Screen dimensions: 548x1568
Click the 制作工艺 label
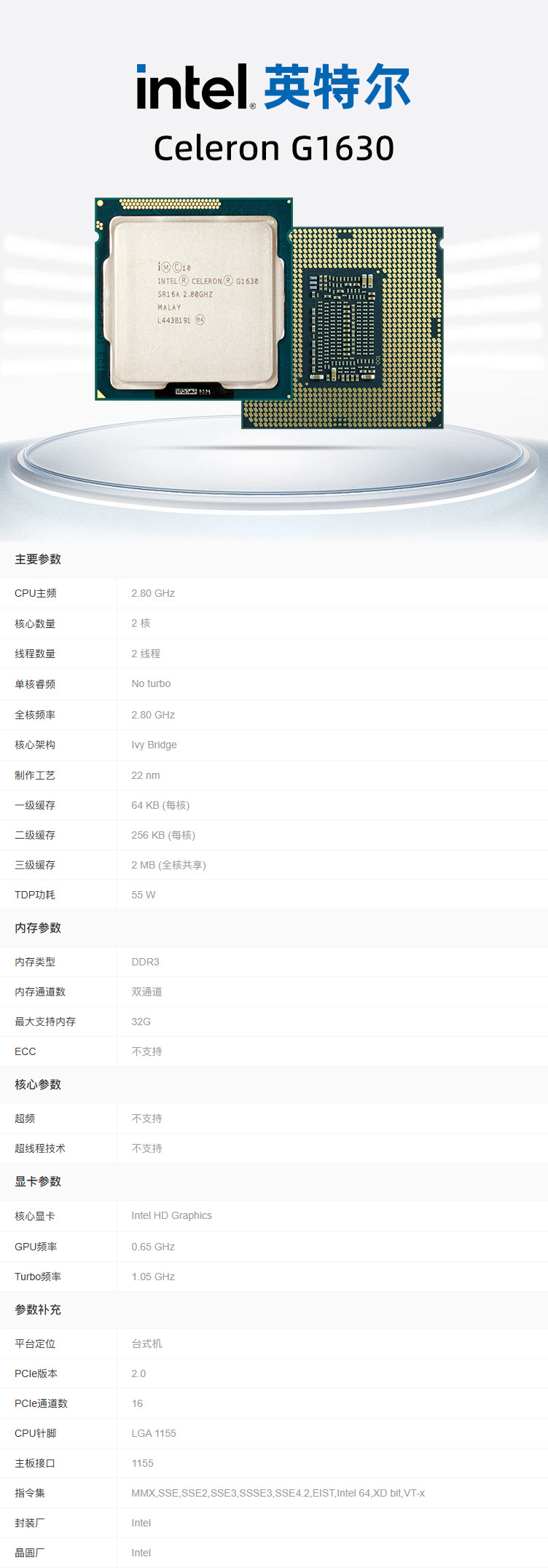(x=35, y=775)
